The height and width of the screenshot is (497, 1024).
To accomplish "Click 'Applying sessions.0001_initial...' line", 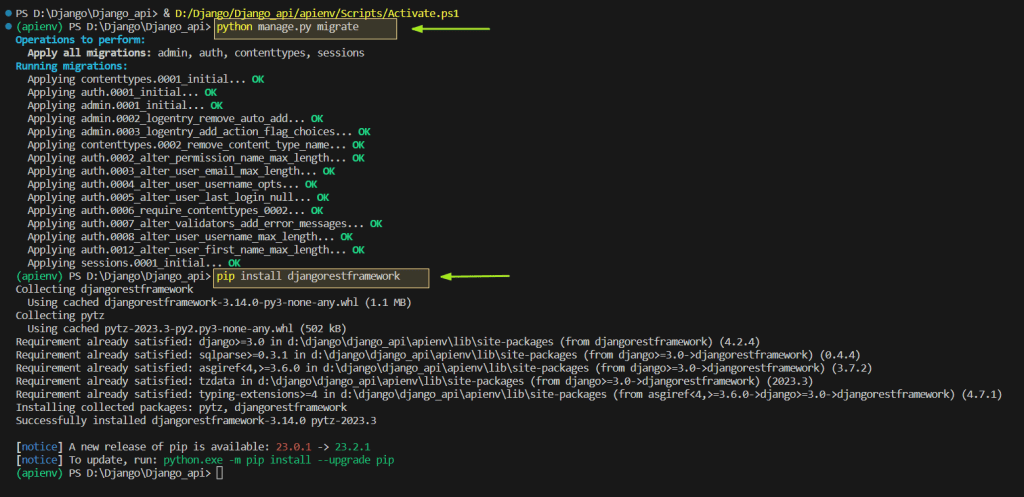I will click(134, 263).
